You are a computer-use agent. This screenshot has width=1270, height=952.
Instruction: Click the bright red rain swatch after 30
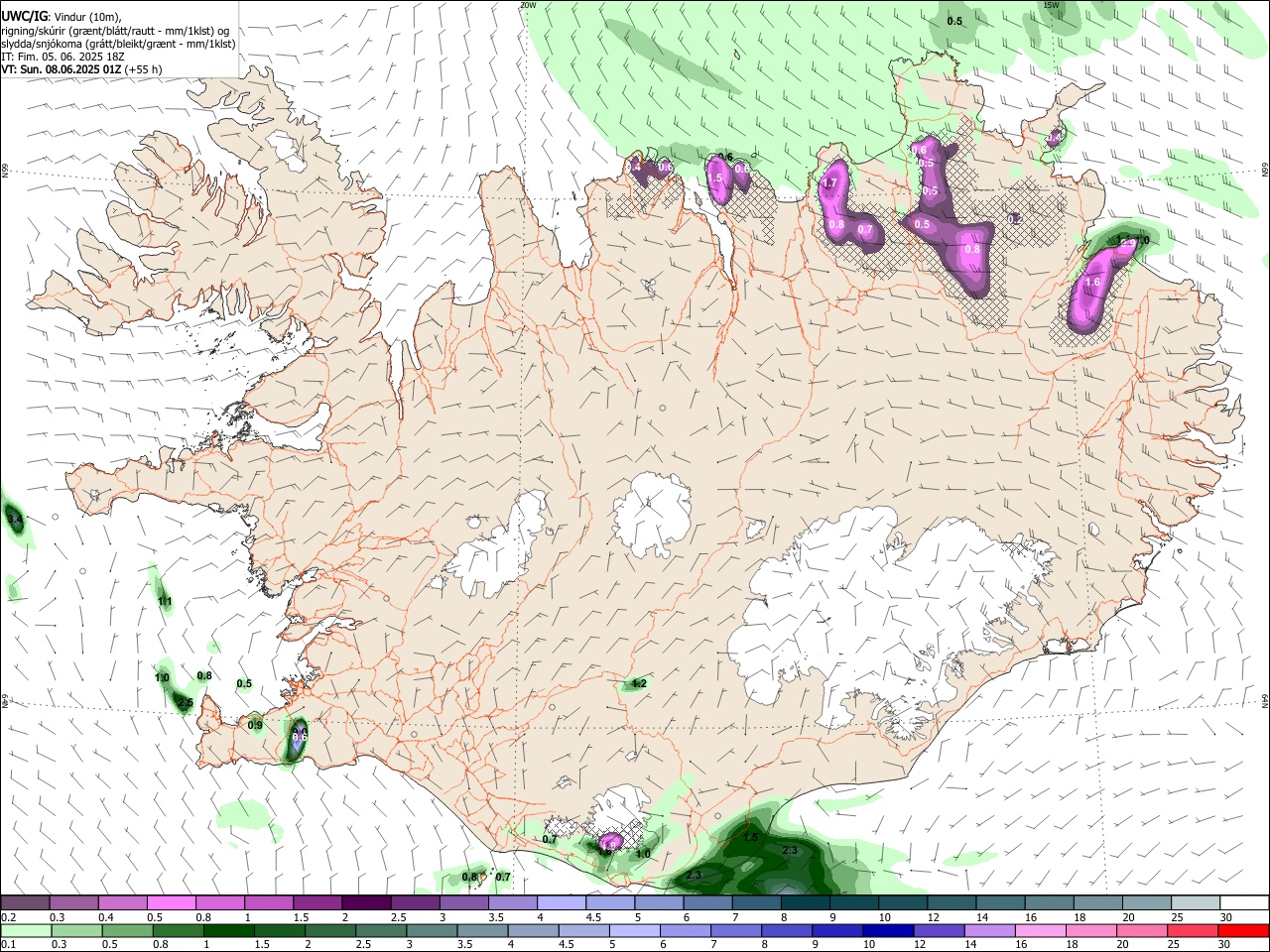coord(1244,931)
